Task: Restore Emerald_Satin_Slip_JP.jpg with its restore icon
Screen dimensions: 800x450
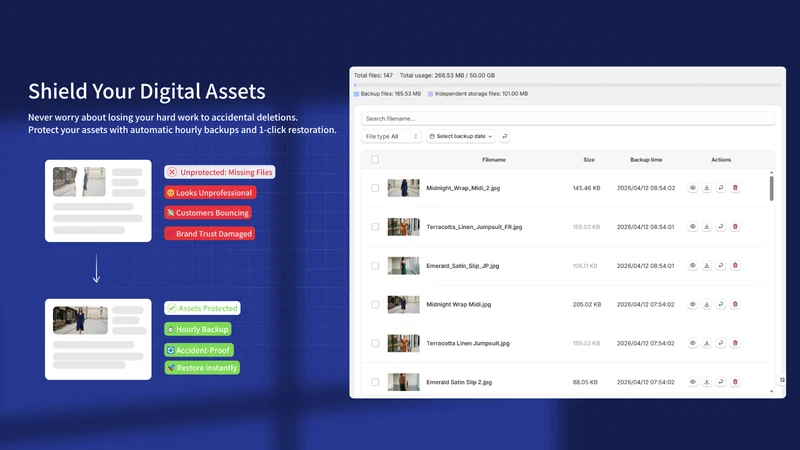Action: 721,265
